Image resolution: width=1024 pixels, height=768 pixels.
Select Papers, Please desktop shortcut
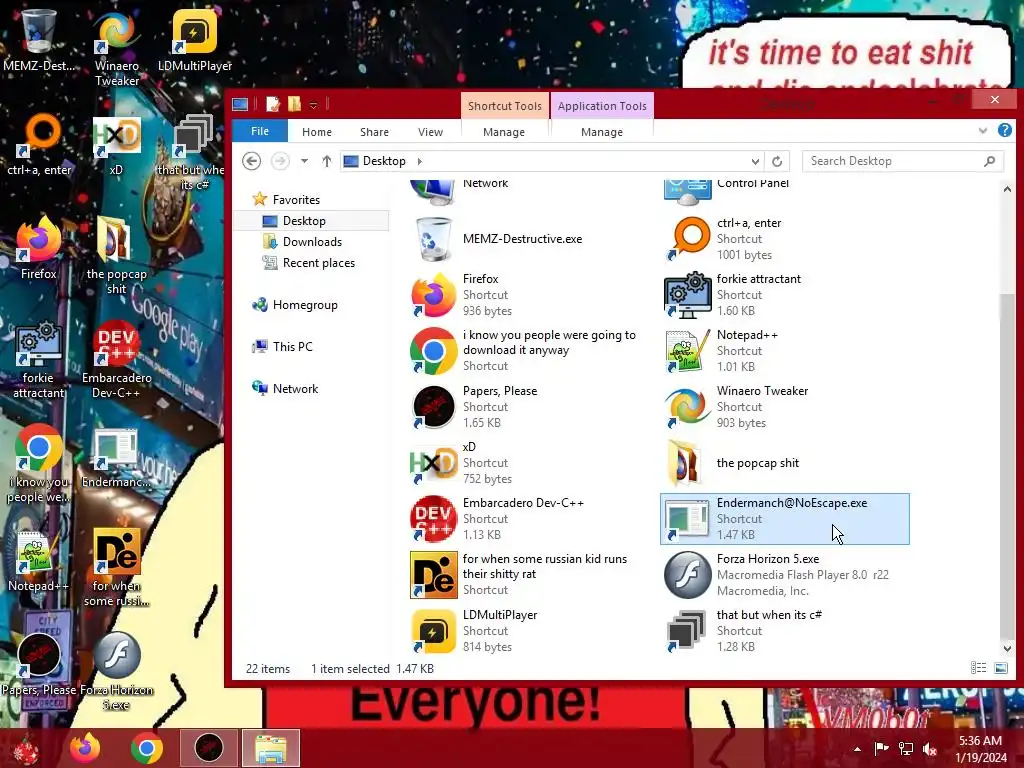pyautogui.click(x=39, y=664)
